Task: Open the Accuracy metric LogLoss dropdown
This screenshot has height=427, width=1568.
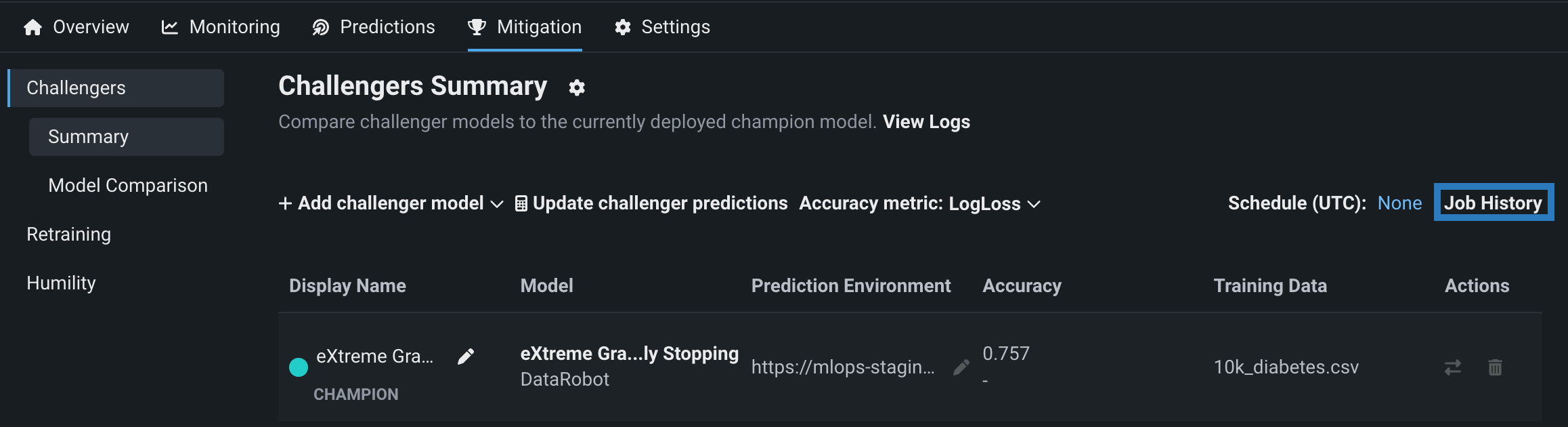Action: tap(919, 203)
